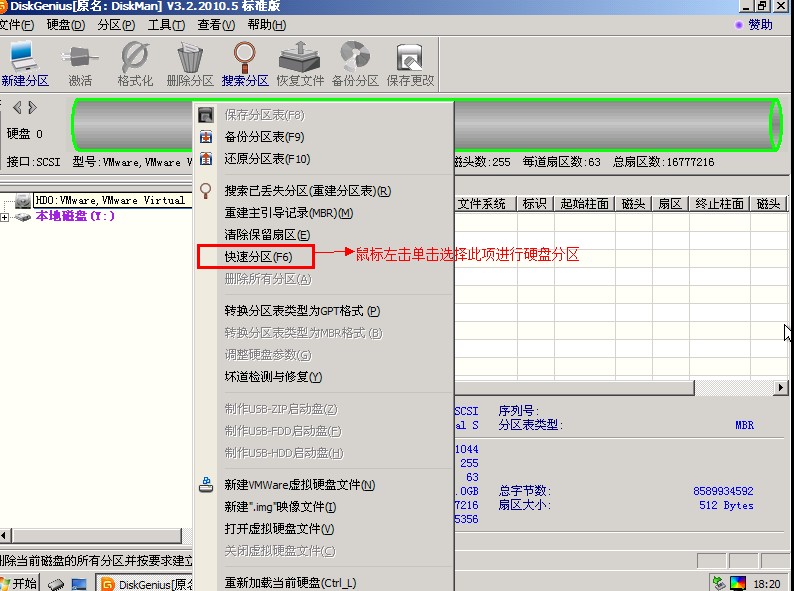Image resolution: width=794 pixels, height=591 pixels.
Task: Click the 8589934592 total bytes value
Action: (x=723, y=491)
